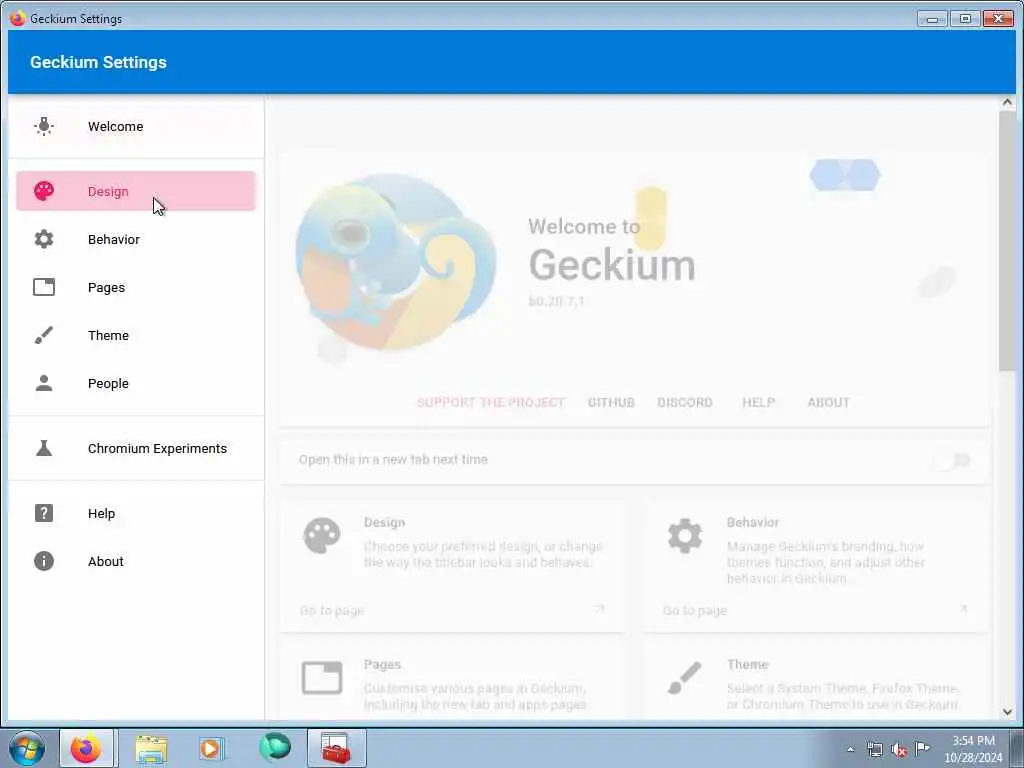The image size is (1024, 768).
Task: Go to the Behavior section
Action: pyautogui.click(x=136, y=239)
